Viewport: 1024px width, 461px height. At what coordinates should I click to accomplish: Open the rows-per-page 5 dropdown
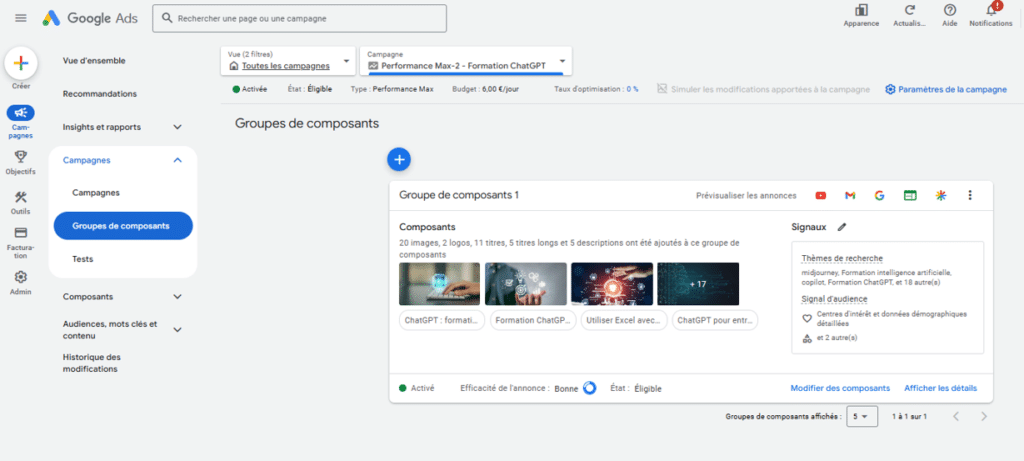[x=861, y=417]
